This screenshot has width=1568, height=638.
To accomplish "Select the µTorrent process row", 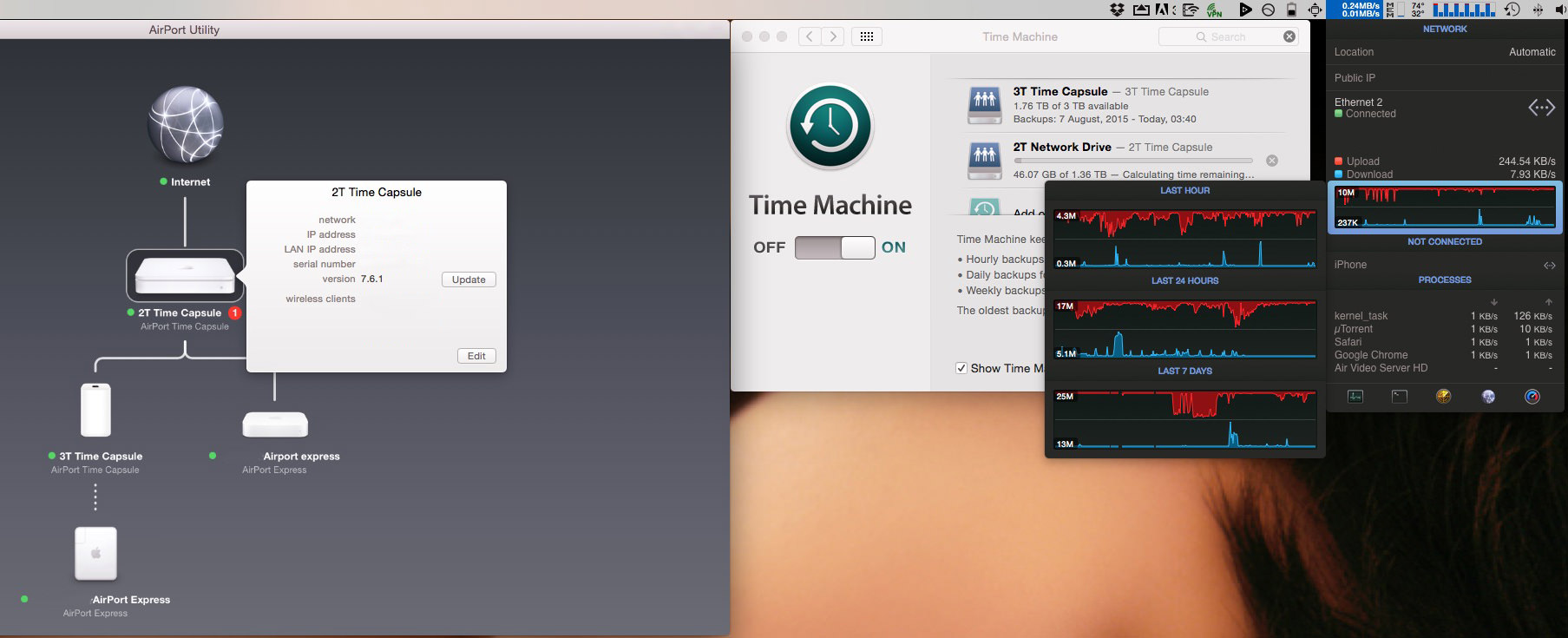I will click(x=1445, y=329).
